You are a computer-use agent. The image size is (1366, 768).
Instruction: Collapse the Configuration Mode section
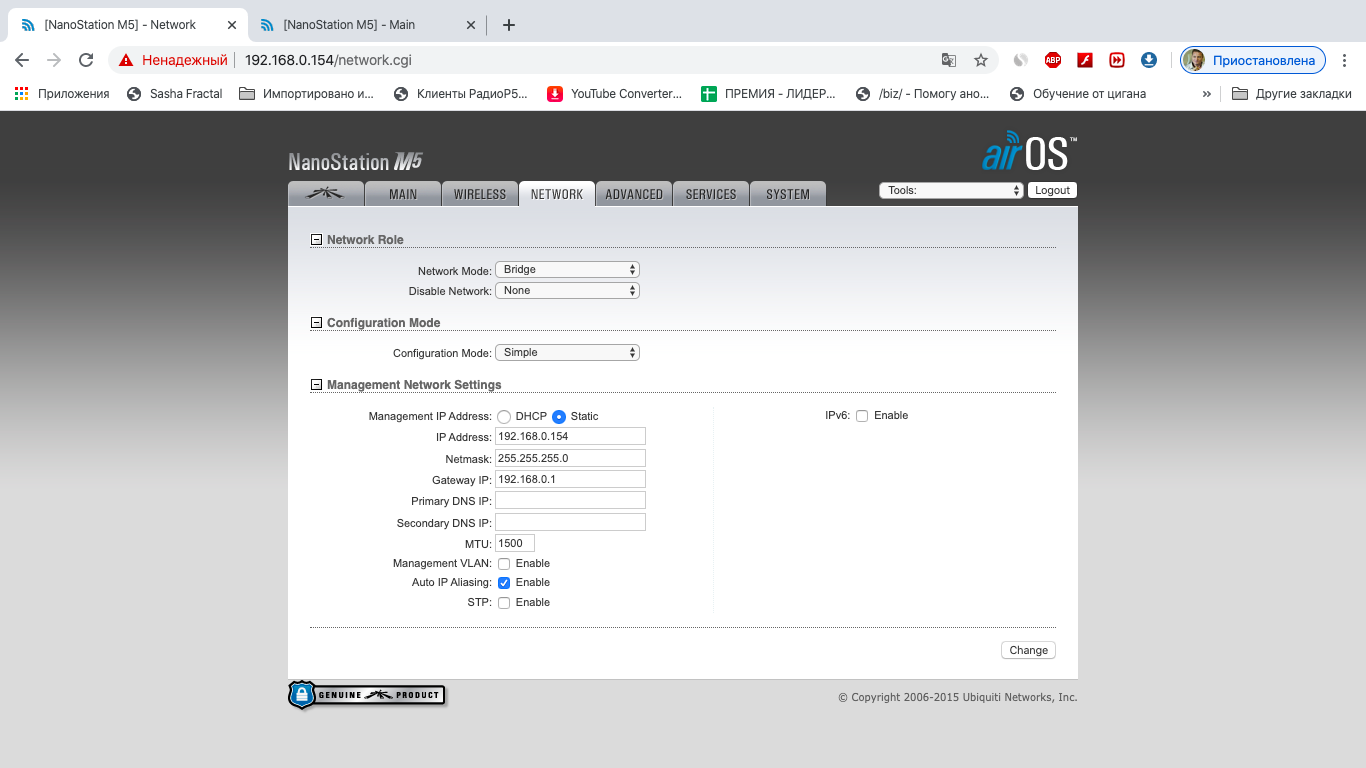pyautogui.click(x=317, y=323)
